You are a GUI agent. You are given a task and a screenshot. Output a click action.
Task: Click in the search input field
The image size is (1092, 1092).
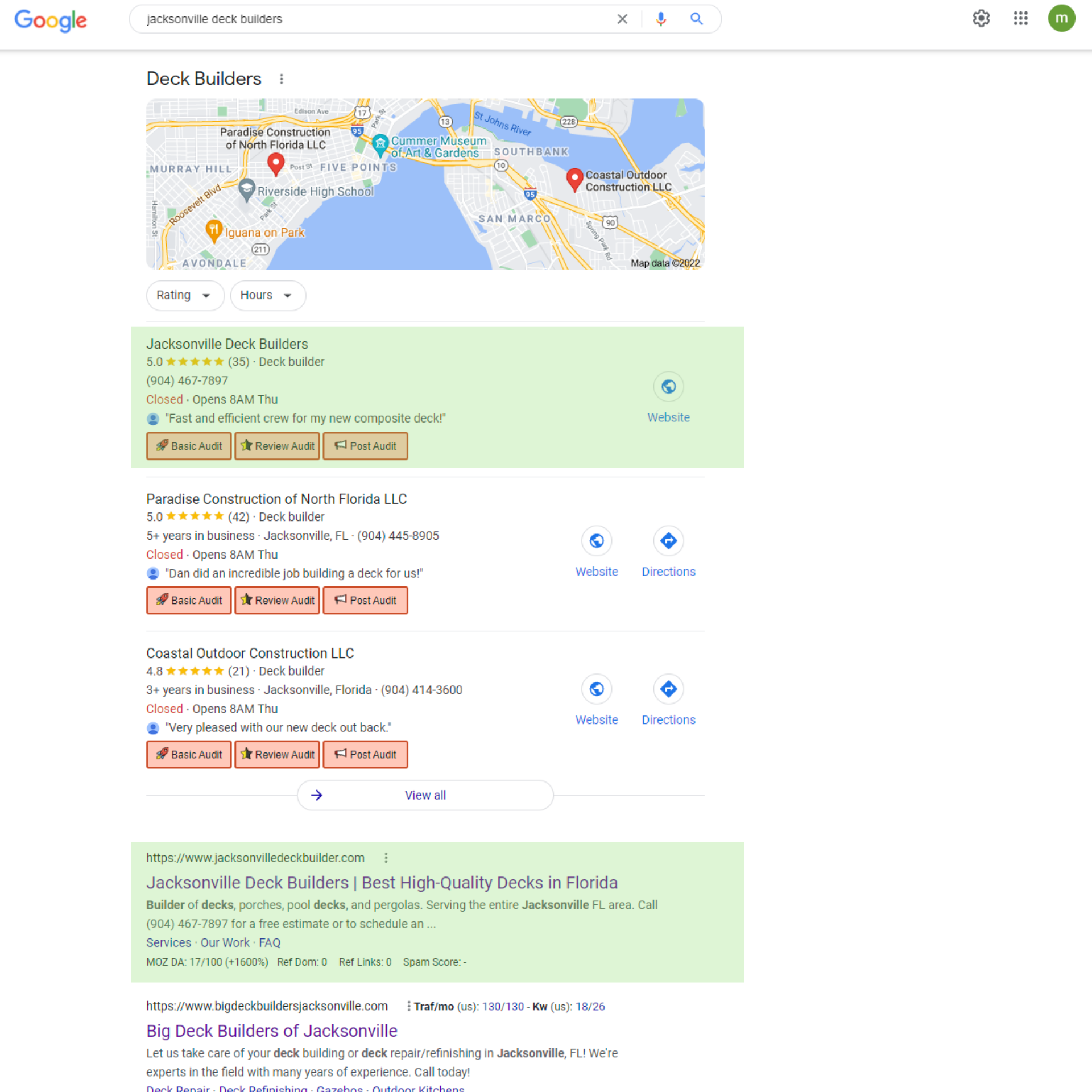(x=375, y=19)
